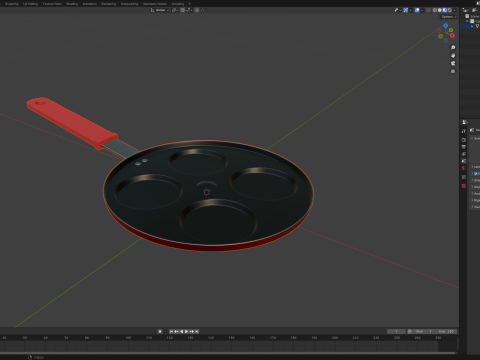Screen dimensions: 480x360
Task: Open the outliner display mode icon
Action: 466,10
